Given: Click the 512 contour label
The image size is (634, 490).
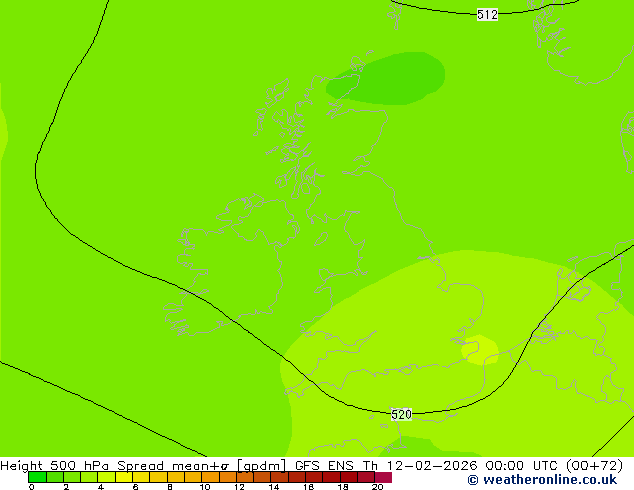Looking at the screenshot, I should click(x=487, y=15).
